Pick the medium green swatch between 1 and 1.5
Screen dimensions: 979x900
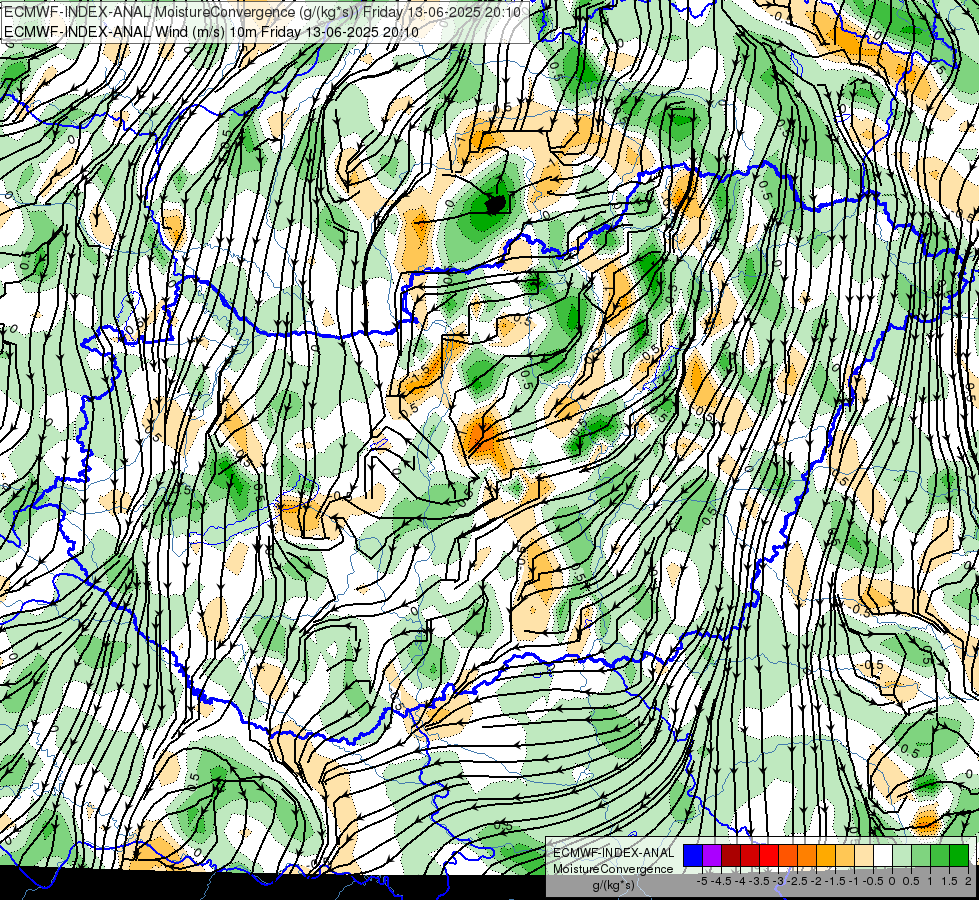click(940, 856)
